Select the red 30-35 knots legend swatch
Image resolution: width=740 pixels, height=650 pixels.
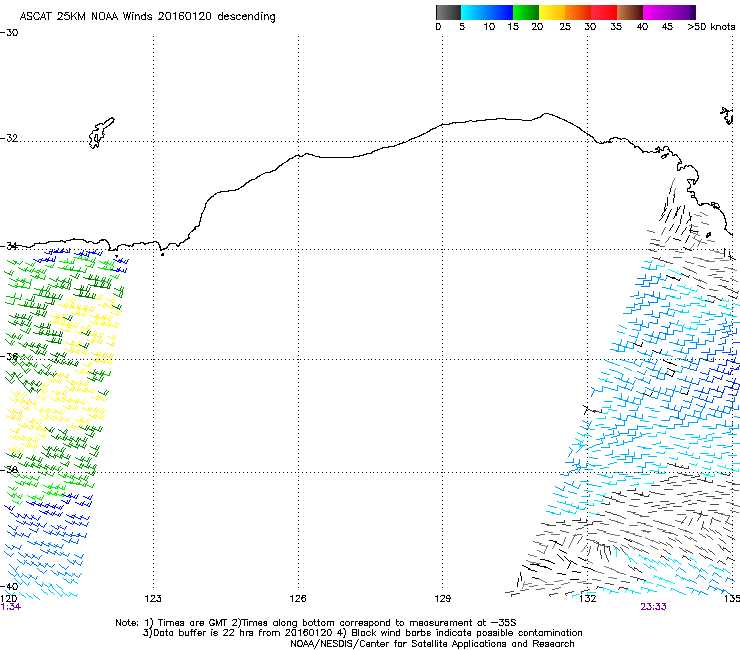[x=604, y=12]
